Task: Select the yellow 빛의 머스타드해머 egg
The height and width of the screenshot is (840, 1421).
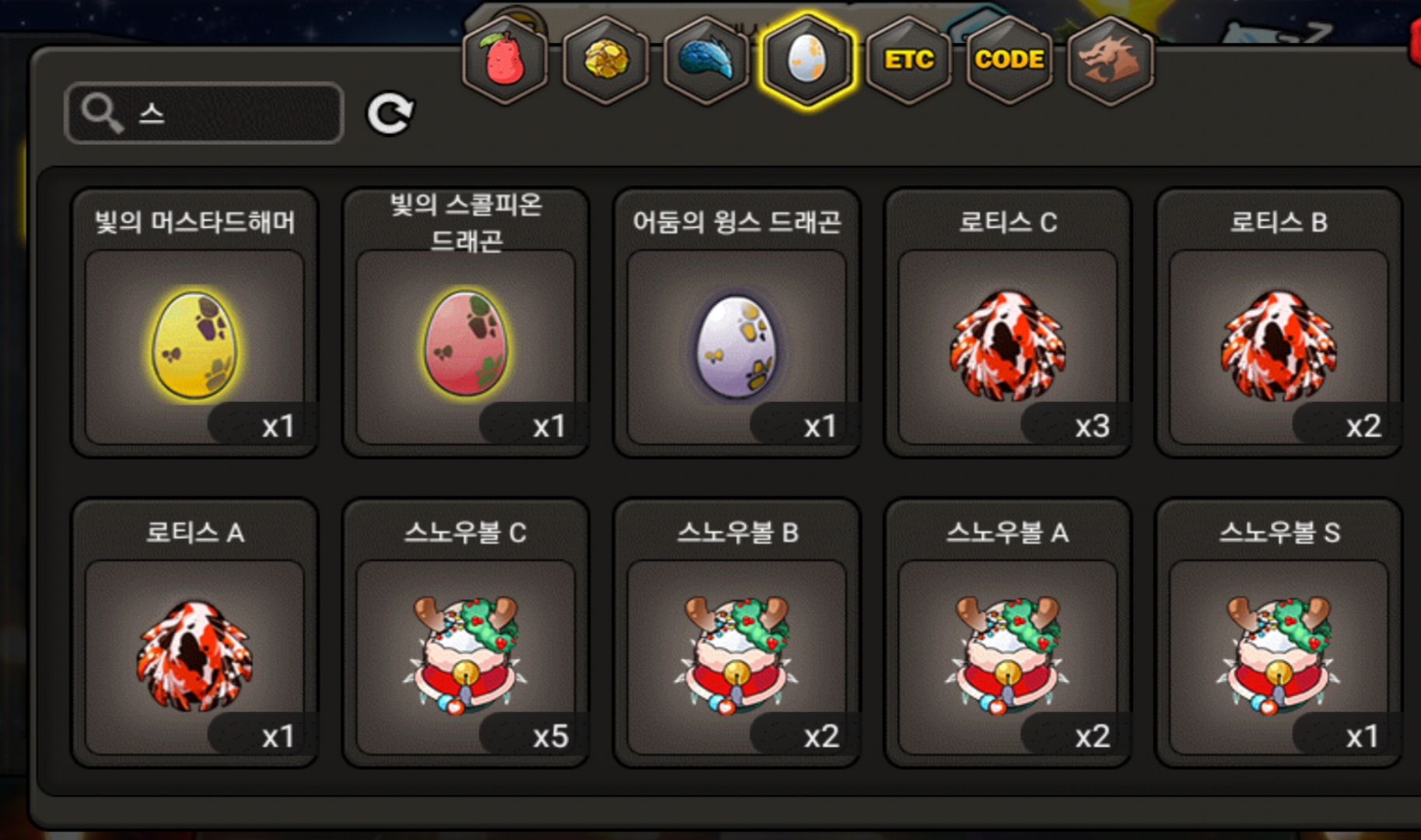Action: [194, 322]
